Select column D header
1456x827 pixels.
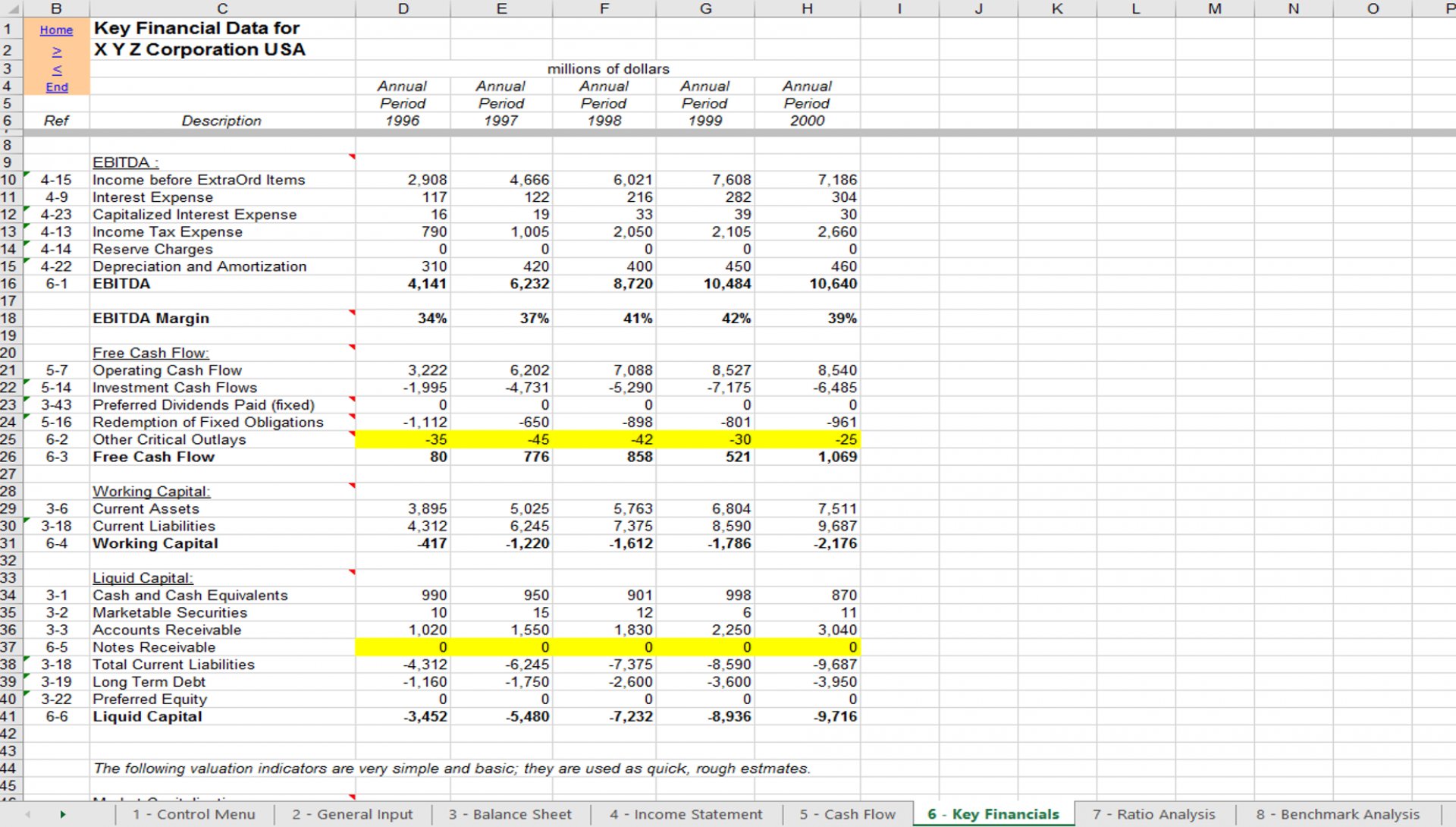(x=403, y=8)
